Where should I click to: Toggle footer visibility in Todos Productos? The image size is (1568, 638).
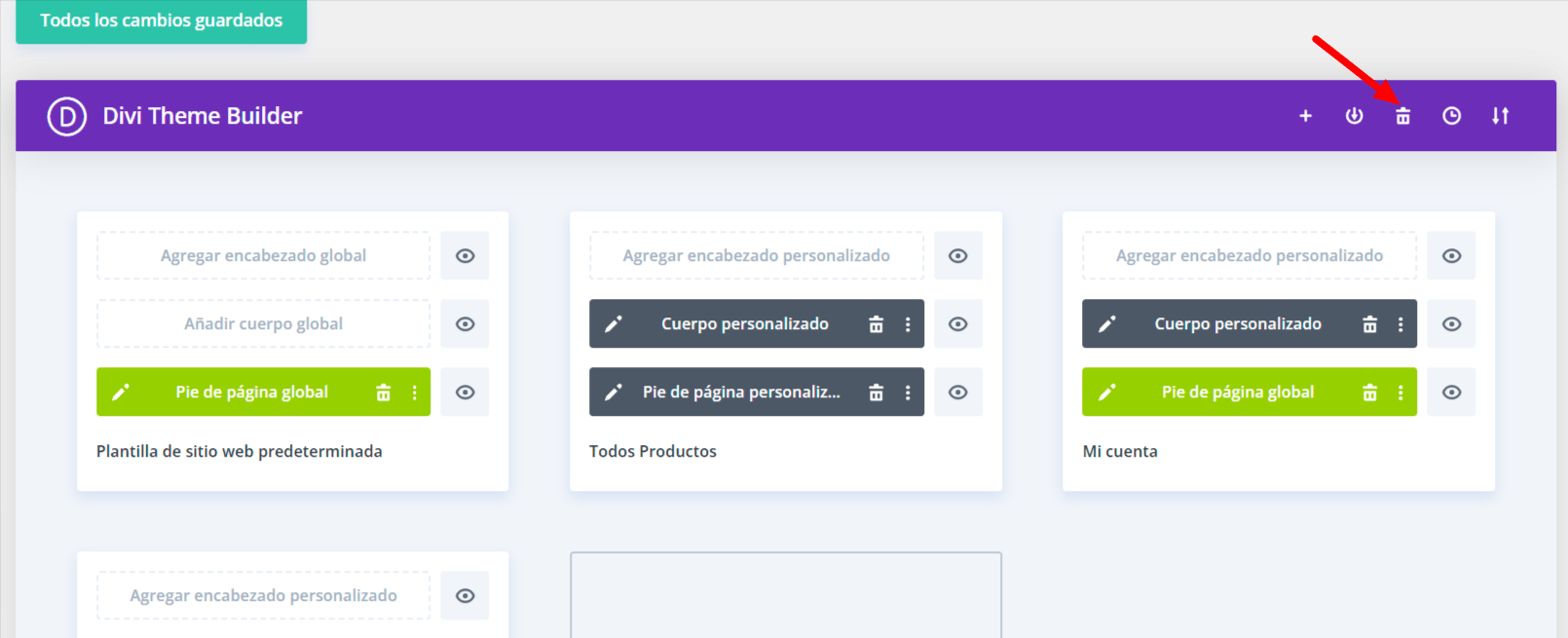pyautogui.click(x=958, y=392)
